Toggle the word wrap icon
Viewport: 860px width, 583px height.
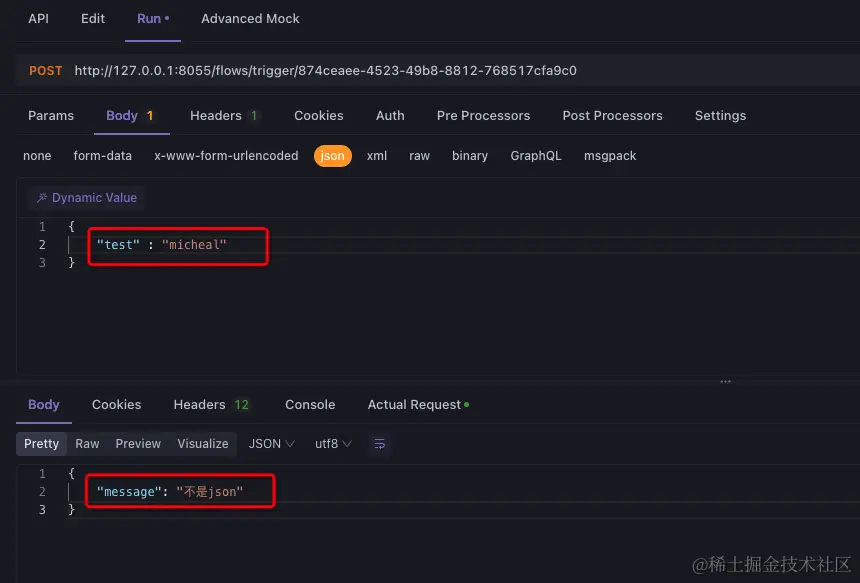[379, 444]
